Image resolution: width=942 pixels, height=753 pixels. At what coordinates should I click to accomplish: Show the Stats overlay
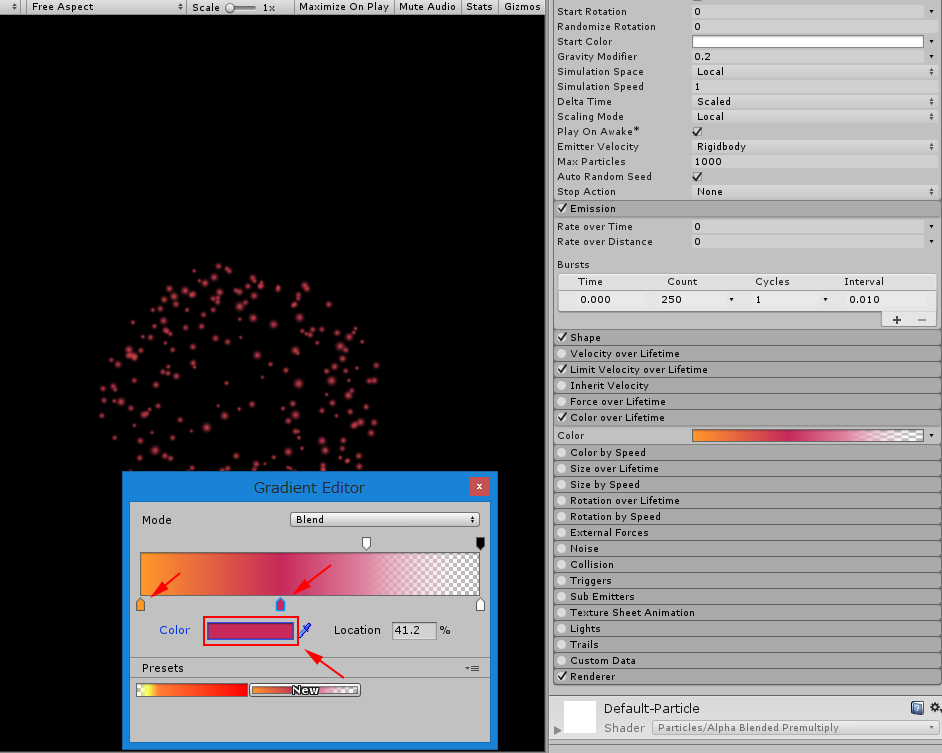479,7
